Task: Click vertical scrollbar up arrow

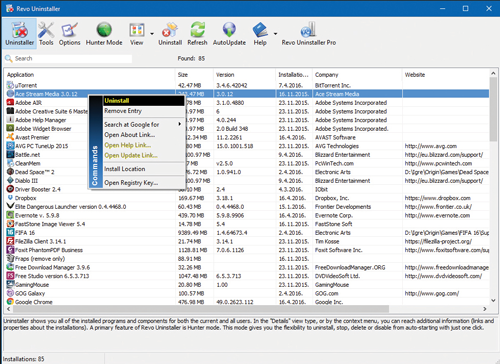Action: (x=493, y=73)
